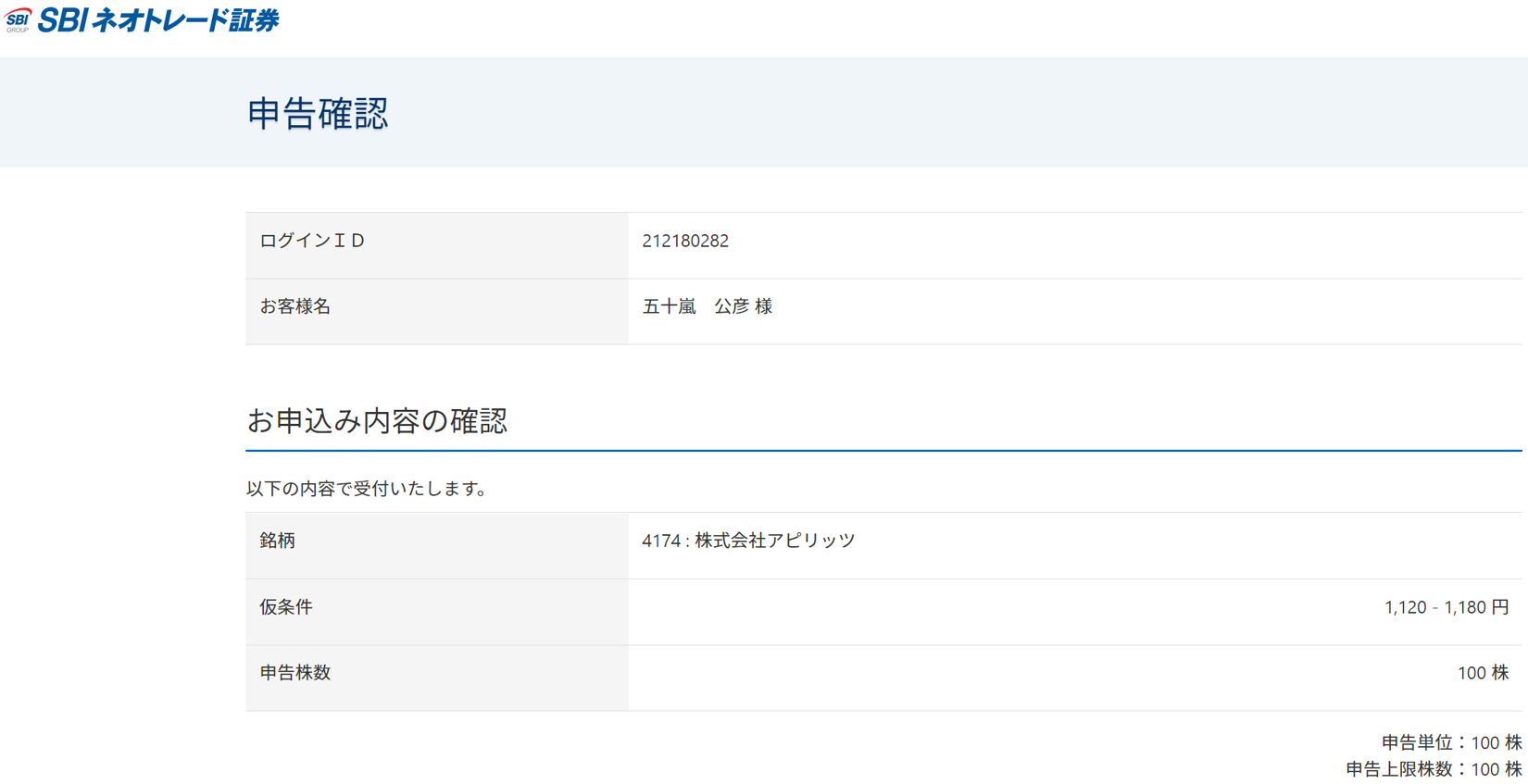Click the SBI Group logo icon
The height and width of the screenshot is (784, 1528).
click(x=18, y=19)
